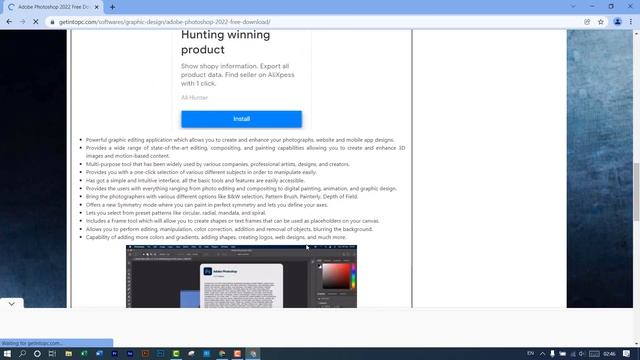Click bullet 'Lets you select from preset patterns'
Screen dimensions: 640x360
tap(176, 213)
